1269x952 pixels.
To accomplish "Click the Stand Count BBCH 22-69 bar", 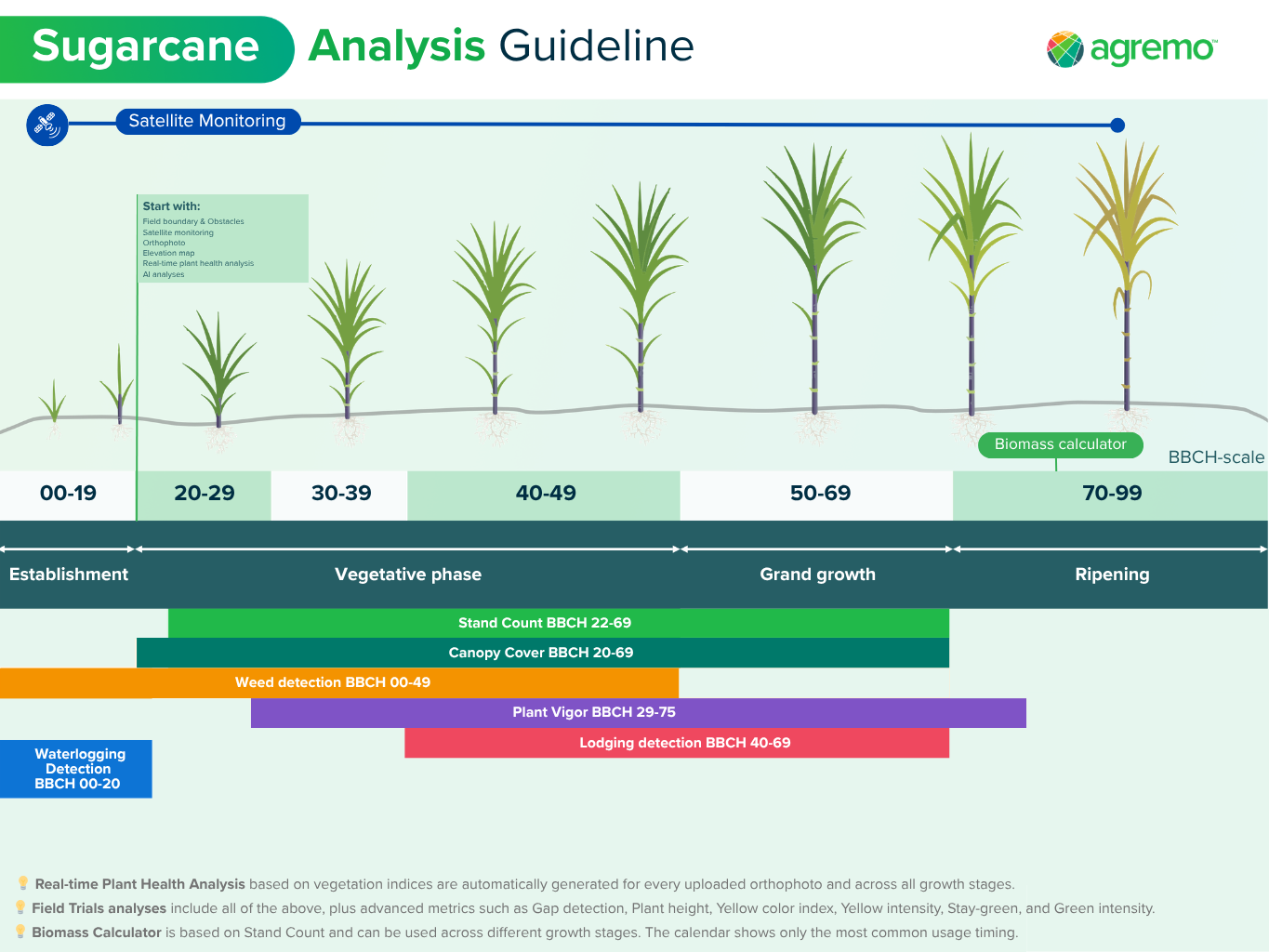I will coord(559,623).
